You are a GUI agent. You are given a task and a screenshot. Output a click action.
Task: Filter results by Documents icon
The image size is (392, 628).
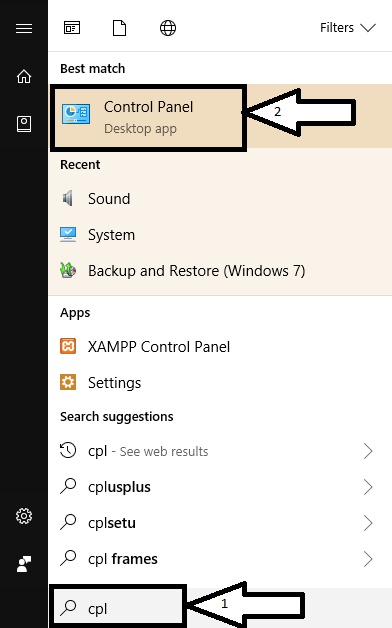(x=119, y=28)
